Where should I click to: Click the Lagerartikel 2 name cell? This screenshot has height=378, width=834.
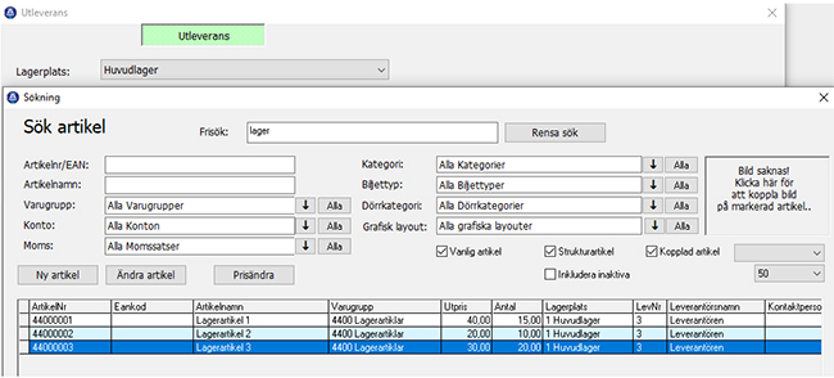pos(261,334)
